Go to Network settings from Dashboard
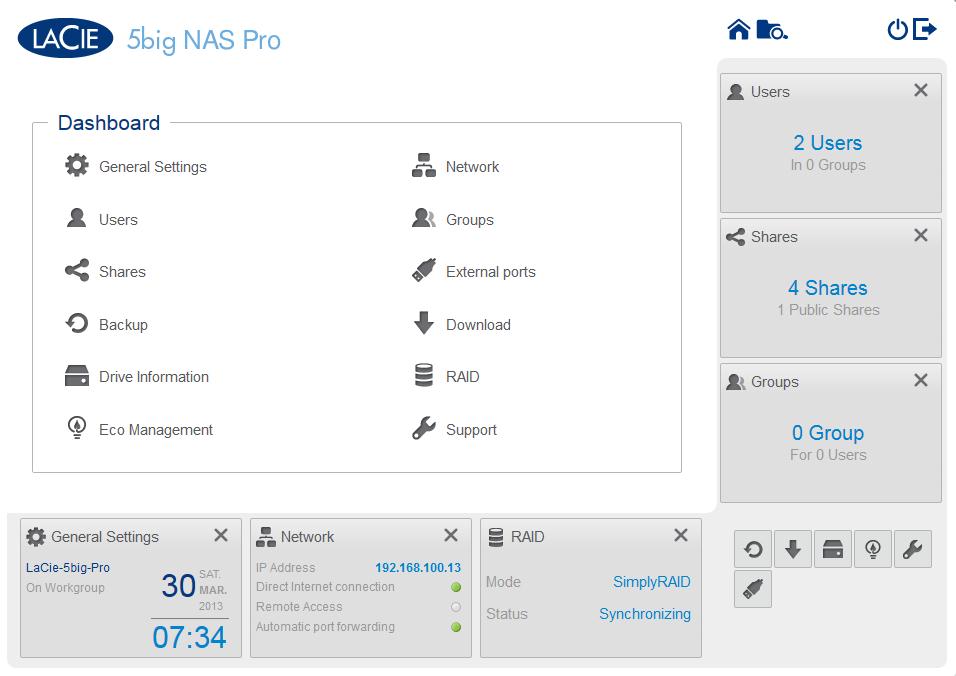 click(473, 167)
